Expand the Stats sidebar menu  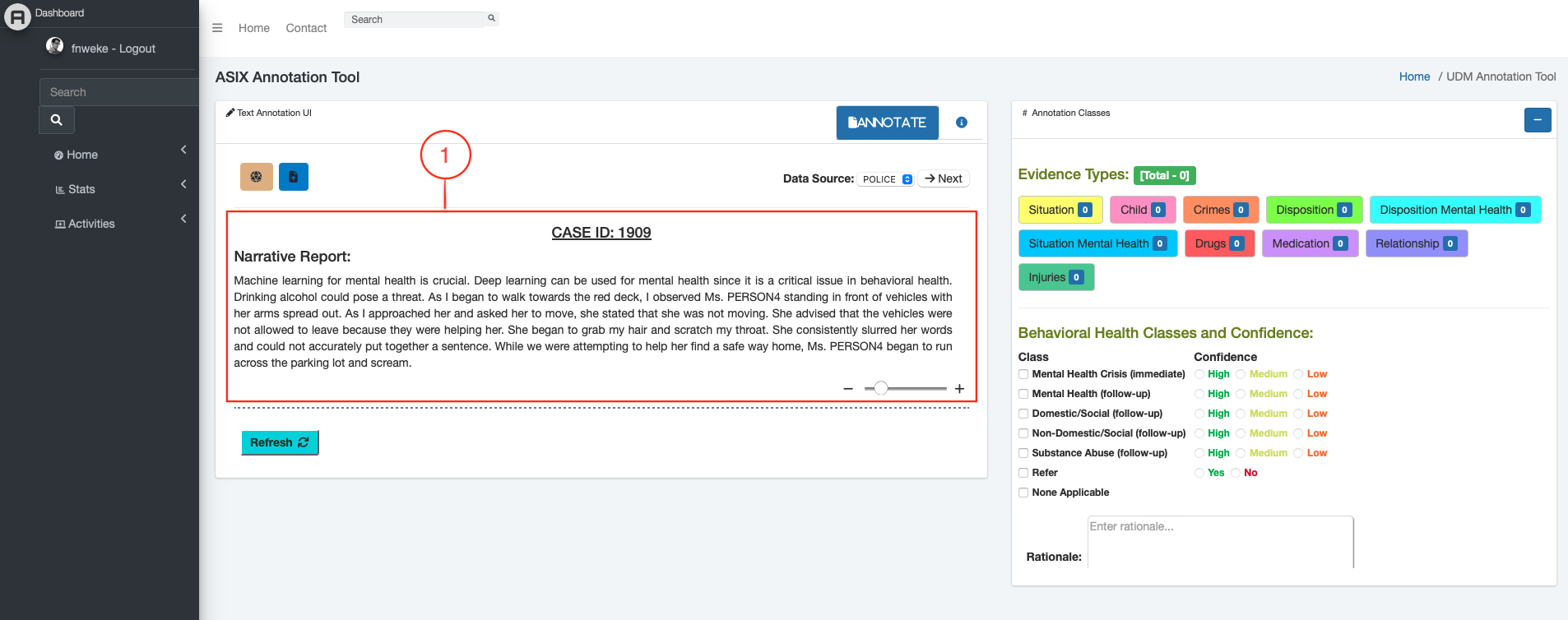[x=81, y=189]
